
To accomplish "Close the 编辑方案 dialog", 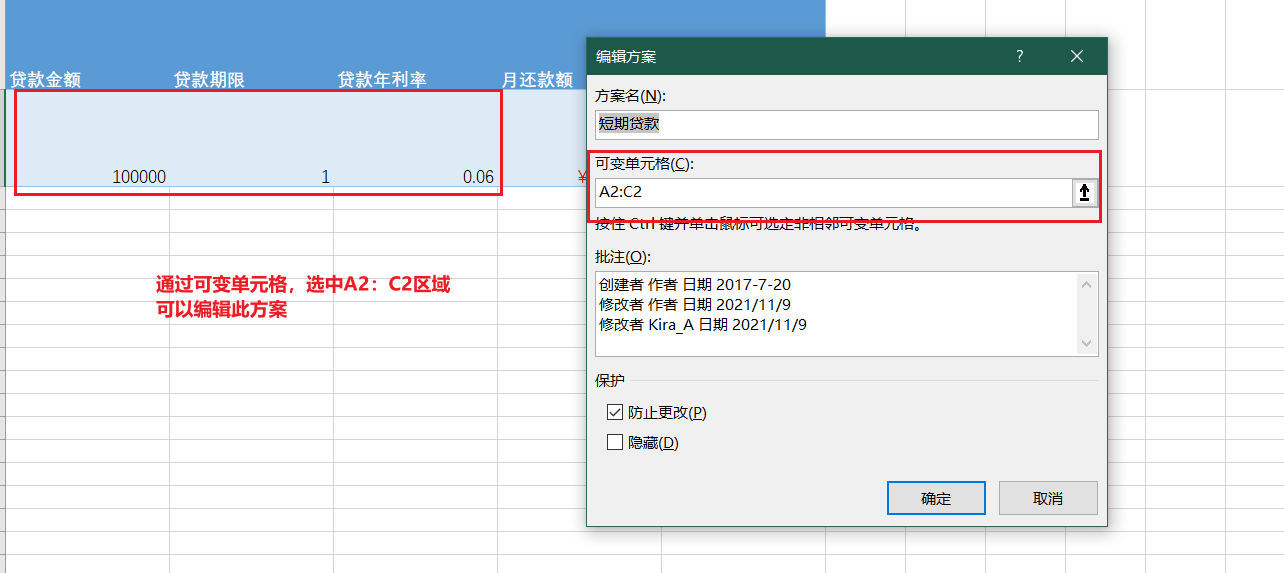I will point(1076,57).
